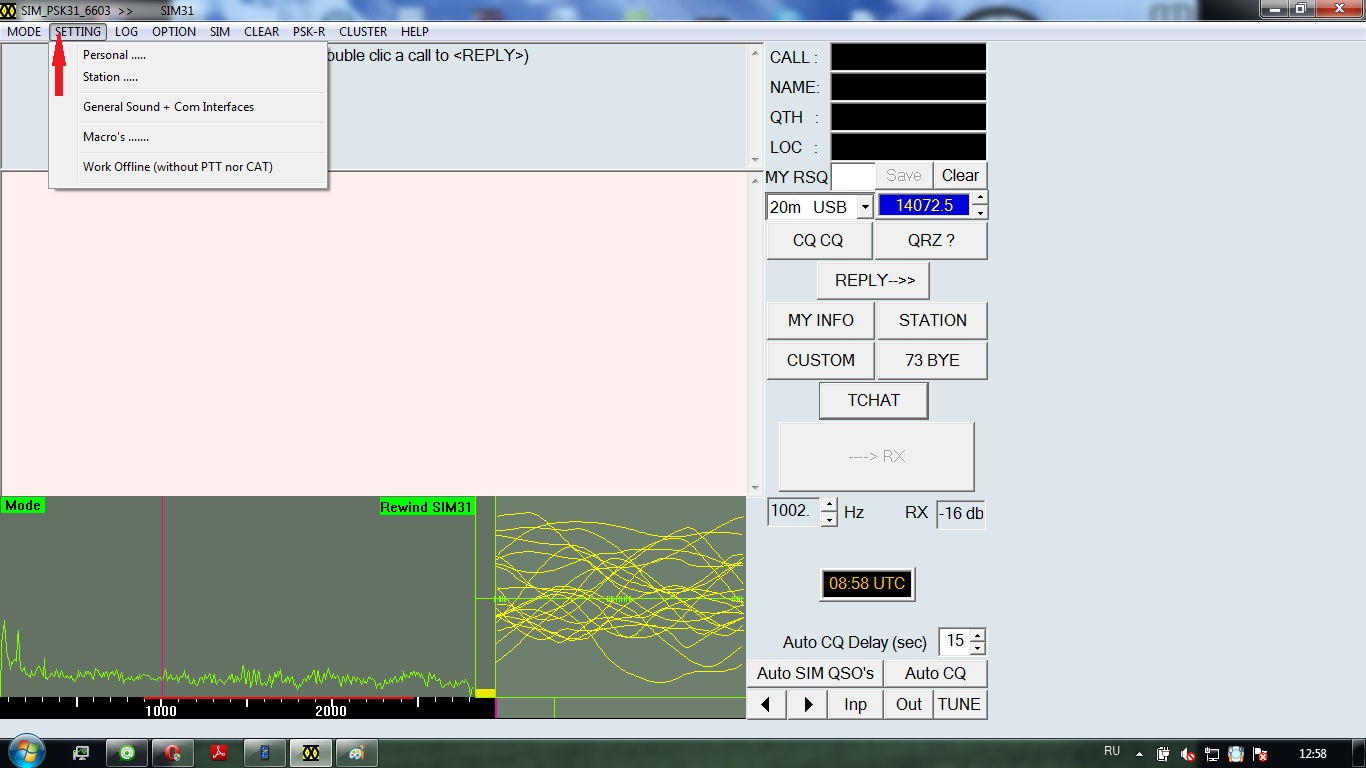Click the TUNE button

pyautogui.click(x=959, y=704)
